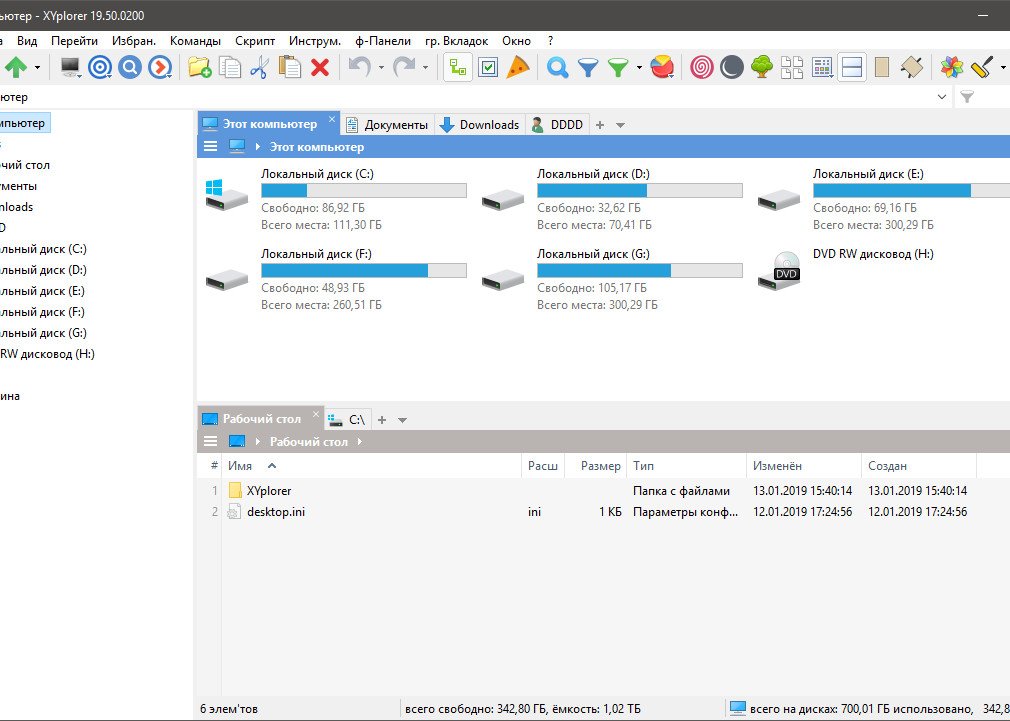Screen dimensions: 1010x721
Task: Add new tab in top pane
Action: (600, 125)
